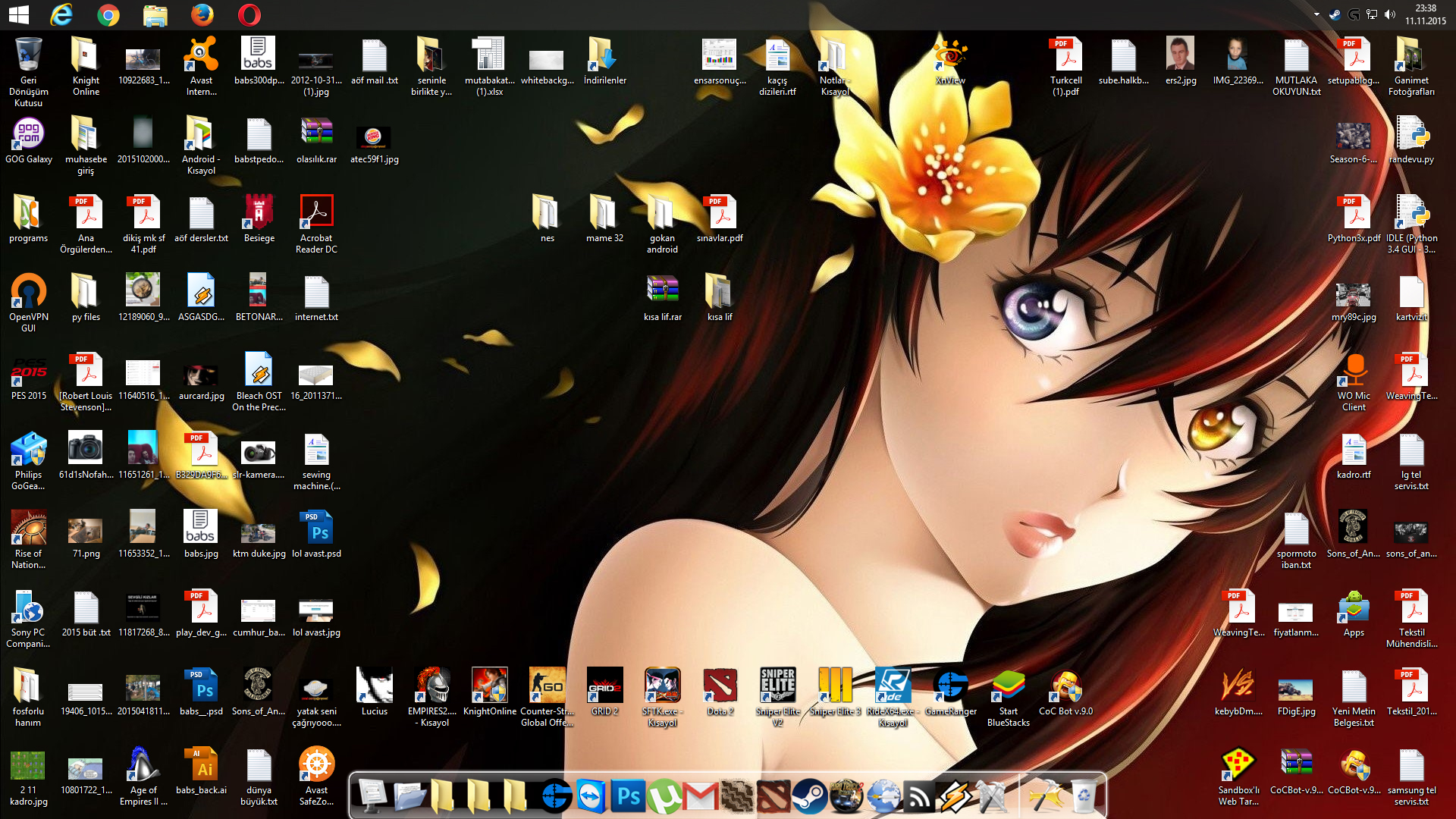Select the lol avast.psd file

pyautogui.click(x=317, y=535)
